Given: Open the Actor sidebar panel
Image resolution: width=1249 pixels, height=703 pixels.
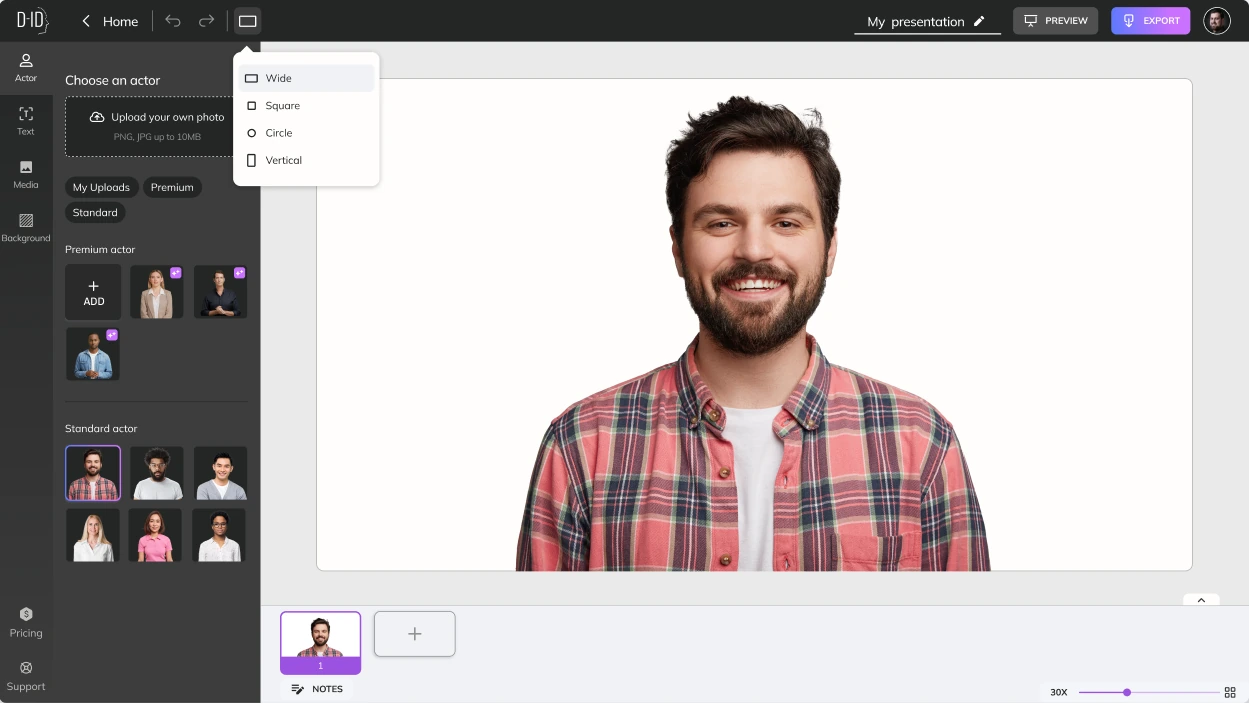Looking at the screenshot, I should coord(26,68).
